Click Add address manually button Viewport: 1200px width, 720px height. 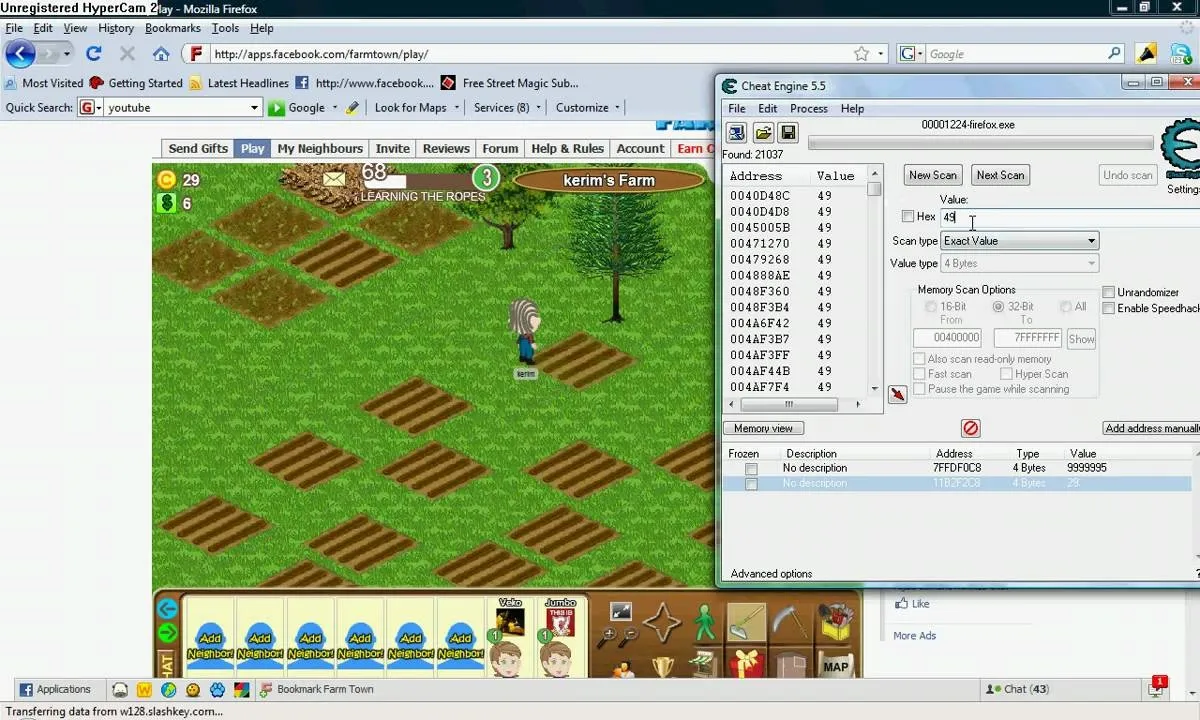pos(1152,428)
